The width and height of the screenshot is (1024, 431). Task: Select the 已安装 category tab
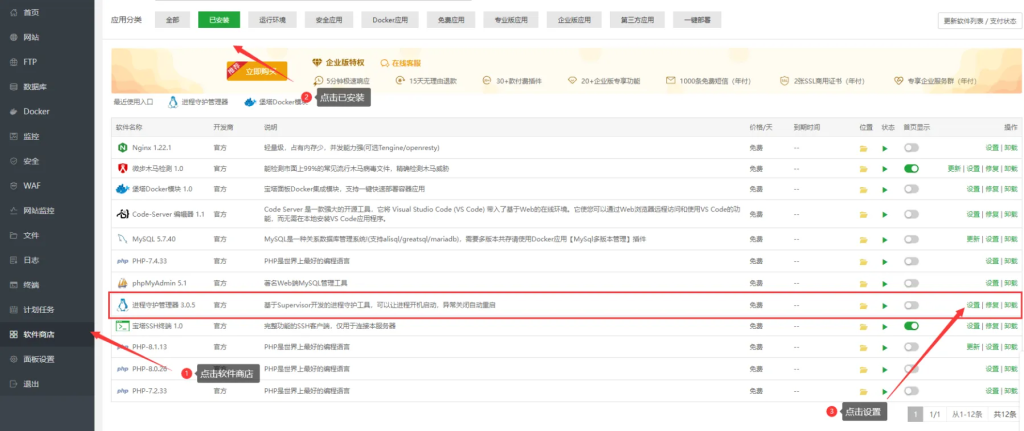[219, 20]
